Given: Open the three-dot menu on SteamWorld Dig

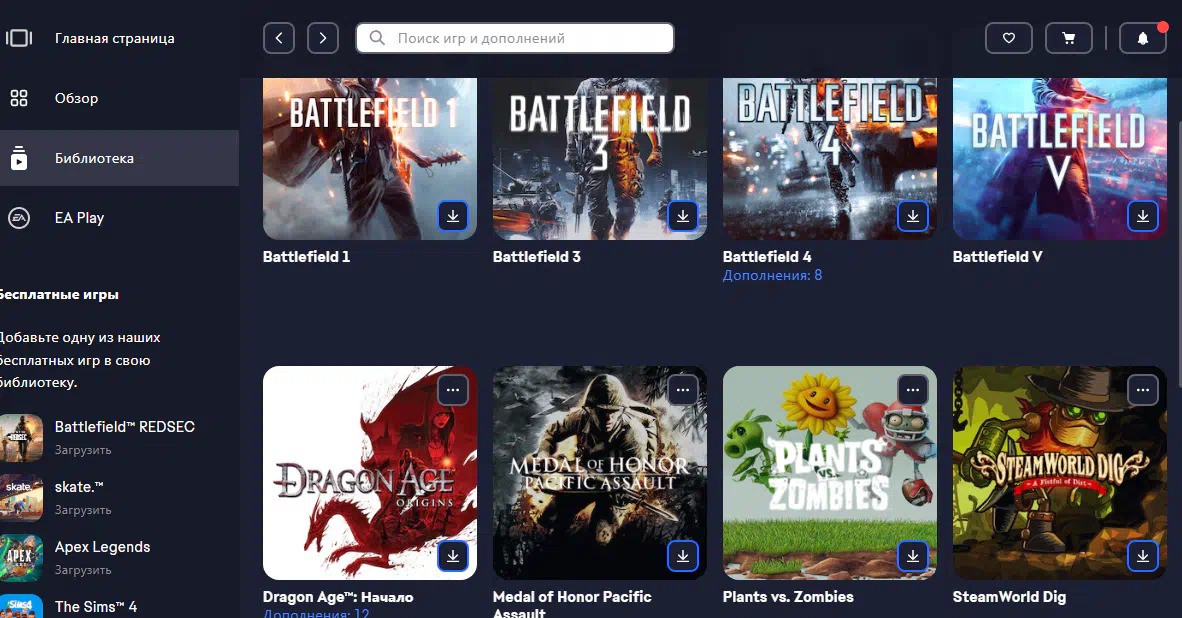Looking at the screenshot, I should point(1143,389).
